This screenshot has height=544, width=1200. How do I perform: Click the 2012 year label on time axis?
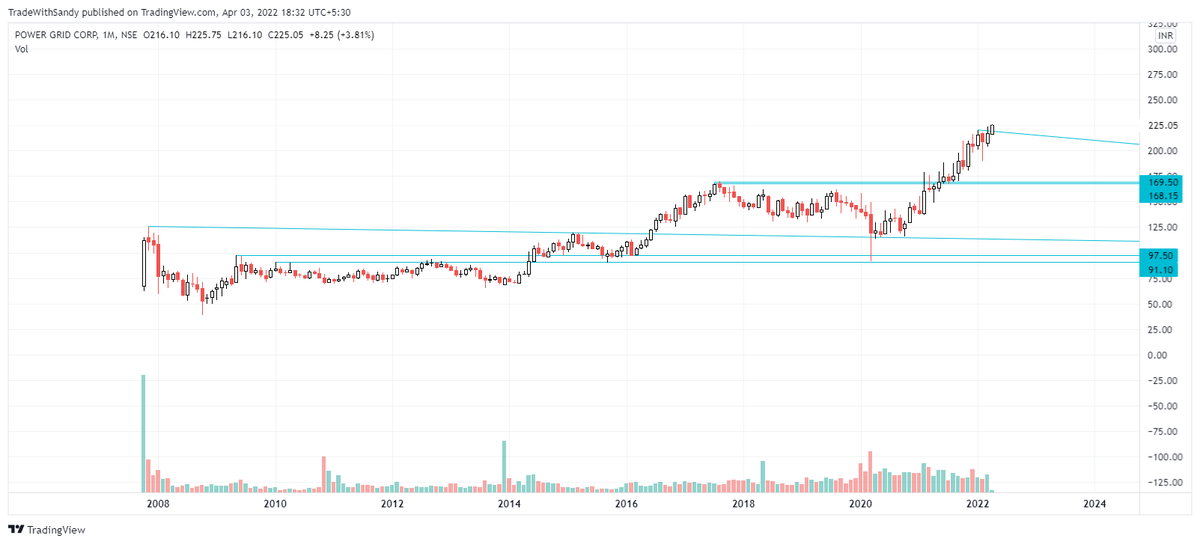pos(392,504)
